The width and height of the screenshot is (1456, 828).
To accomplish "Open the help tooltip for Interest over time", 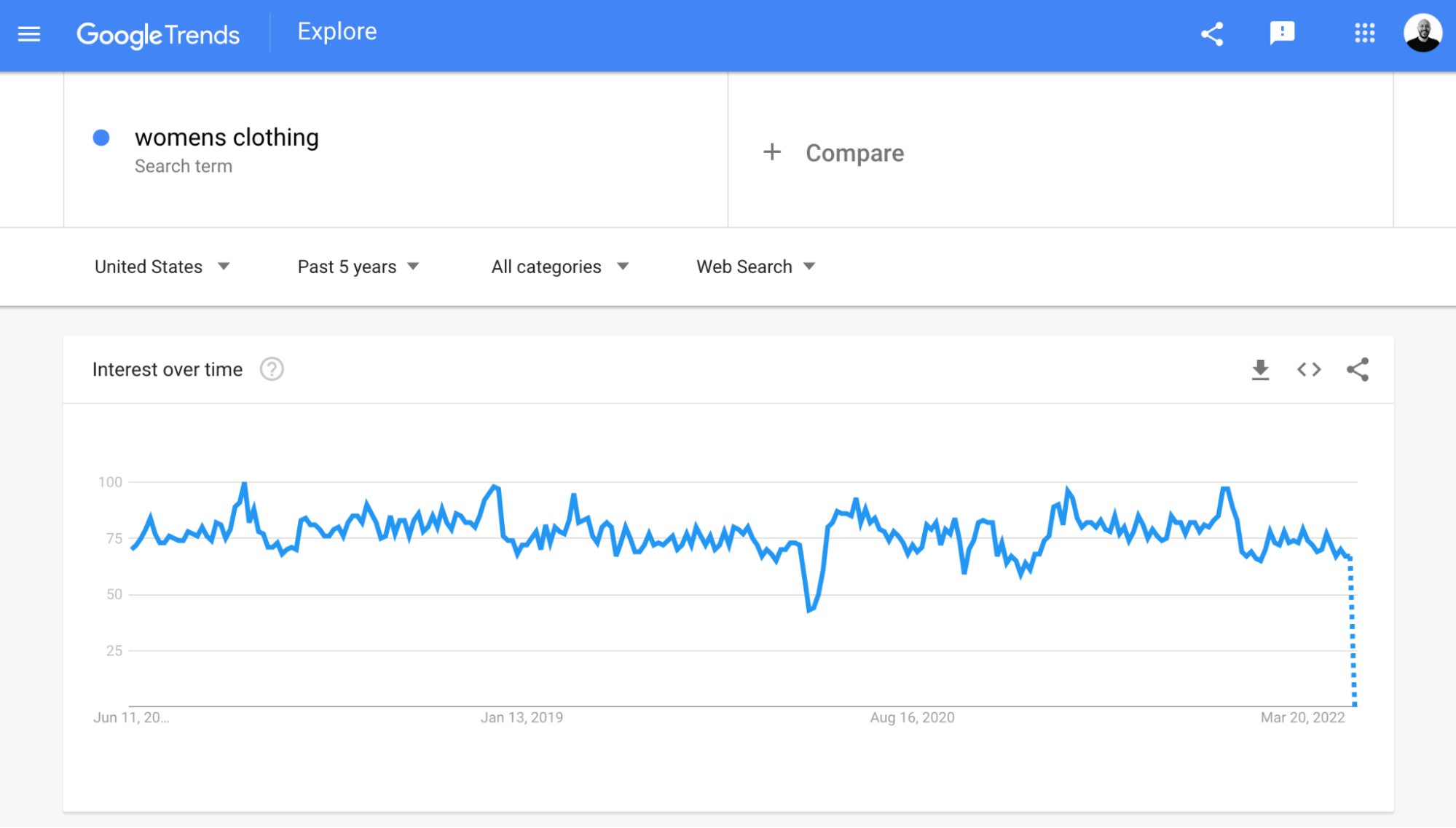I will pyautogui.click(x=272, y=369).
